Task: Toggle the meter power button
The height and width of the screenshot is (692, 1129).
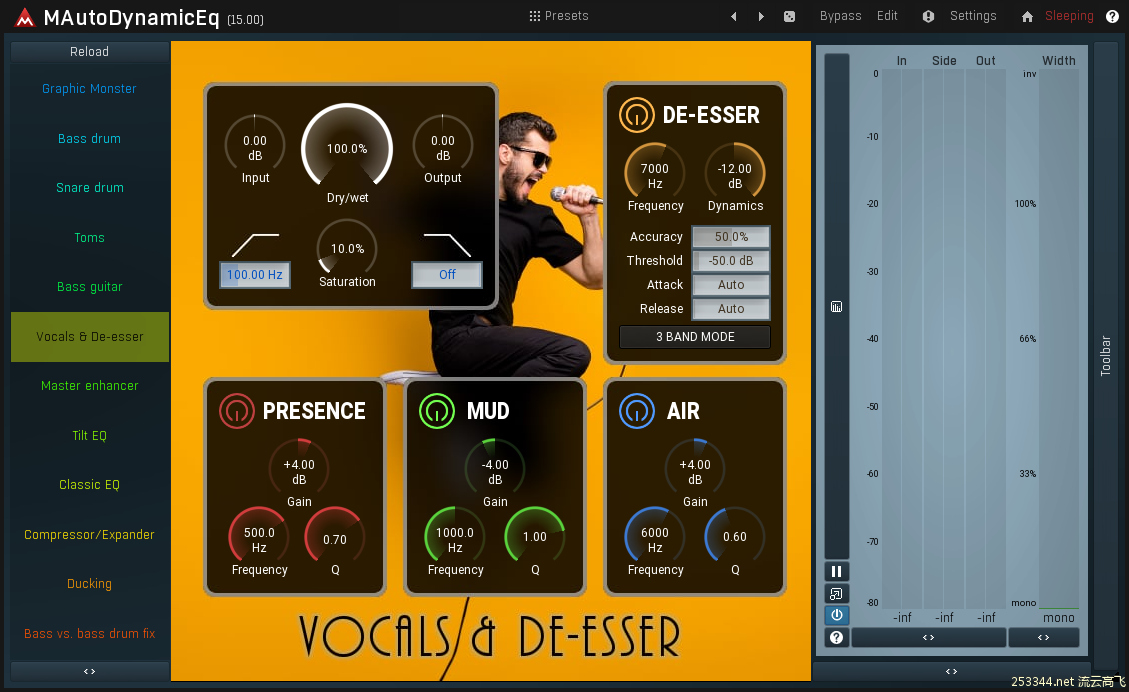Action: [x=837, y=615]
